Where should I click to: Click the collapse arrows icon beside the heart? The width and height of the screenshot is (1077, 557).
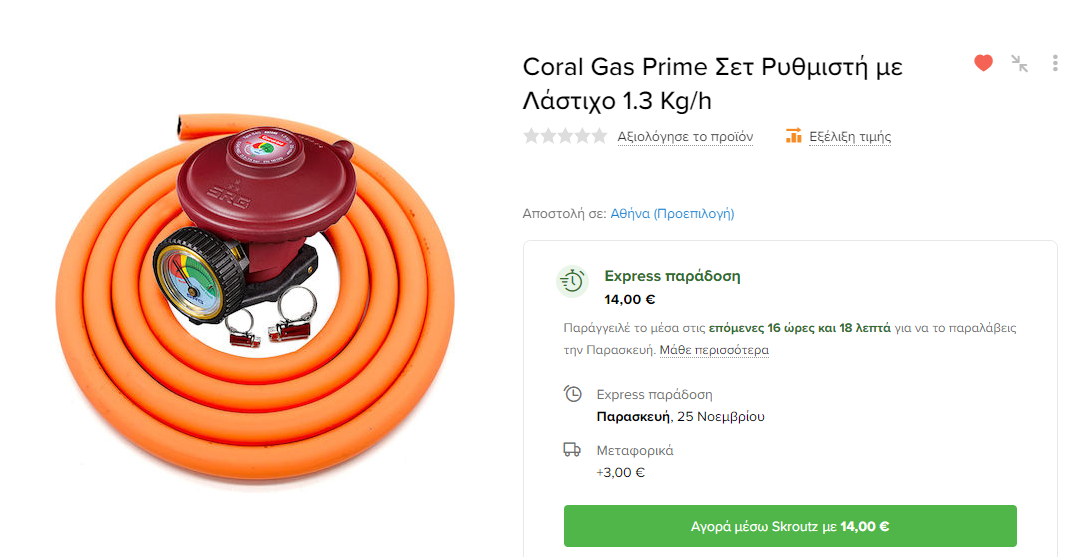[1019, 64]
